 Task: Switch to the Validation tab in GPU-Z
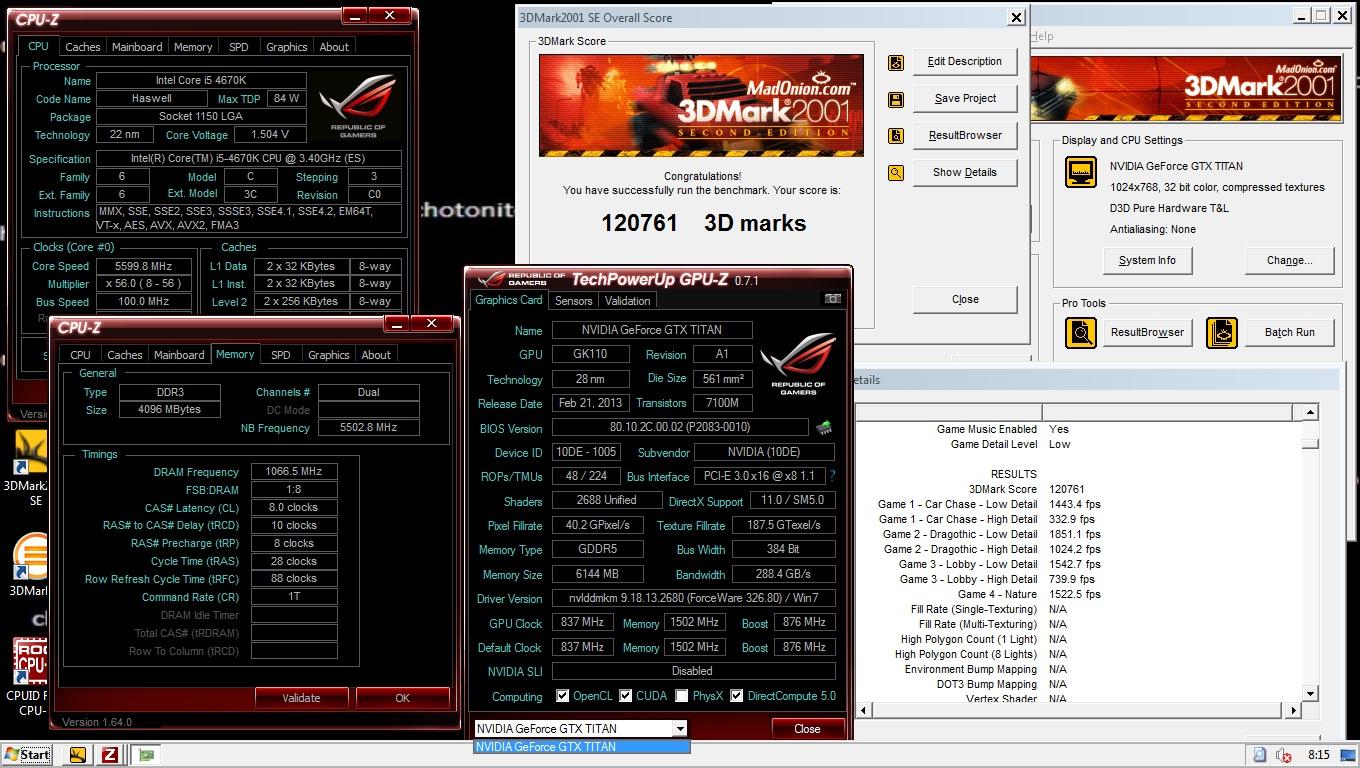coord(628,300)
